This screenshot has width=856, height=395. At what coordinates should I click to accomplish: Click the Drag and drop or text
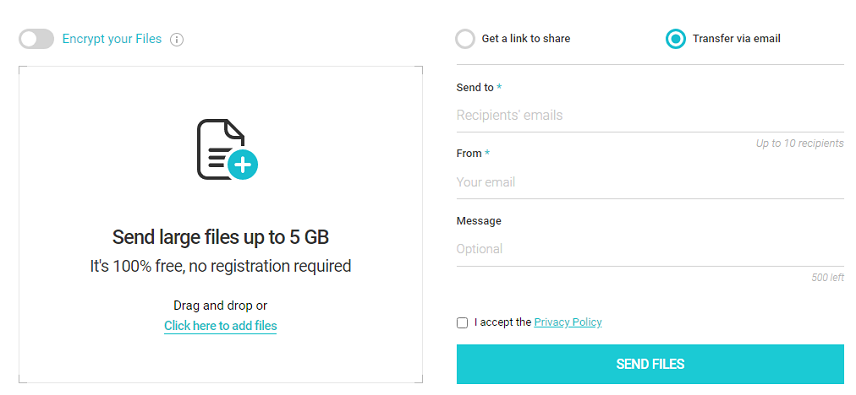[221, 305]
